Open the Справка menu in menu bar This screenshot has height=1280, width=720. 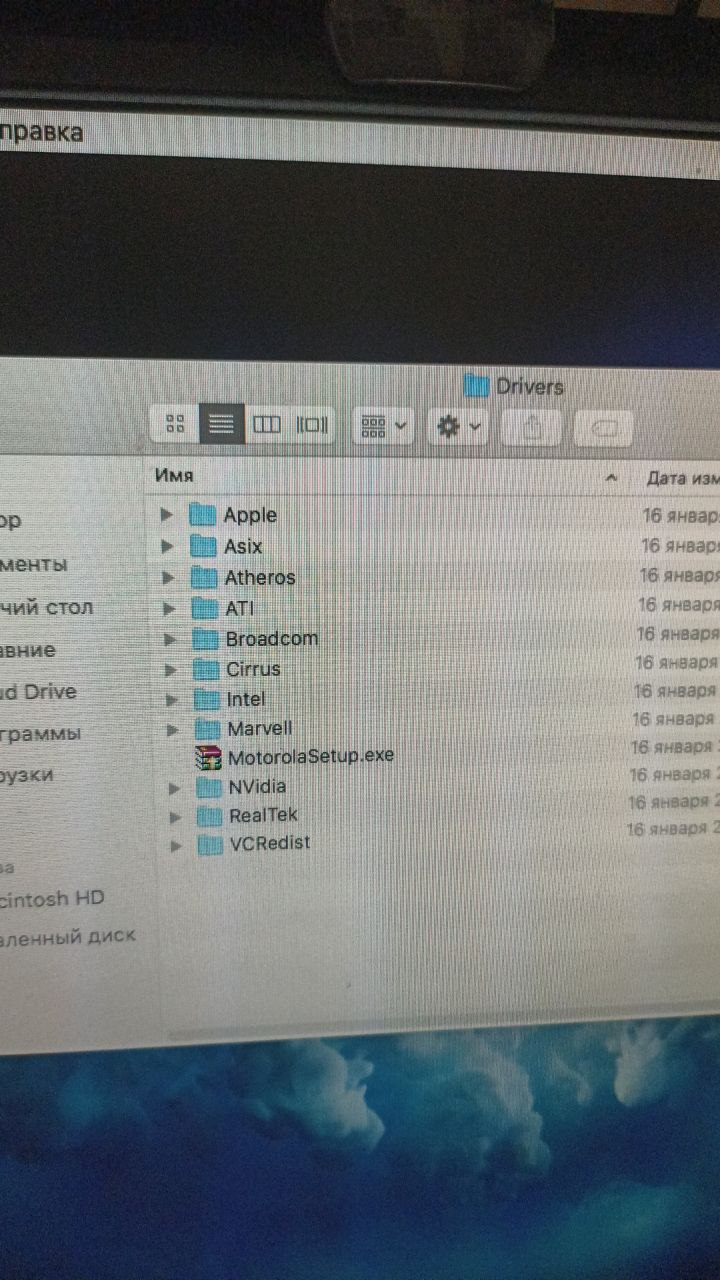point(41,131)
